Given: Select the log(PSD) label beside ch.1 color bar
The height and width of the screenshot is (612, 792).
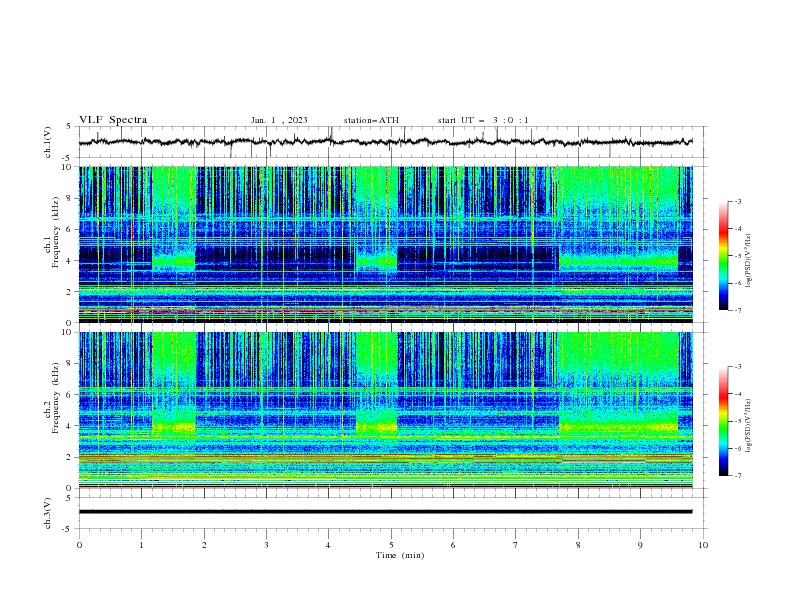Looking at the screenshot, I should point(749,261).
